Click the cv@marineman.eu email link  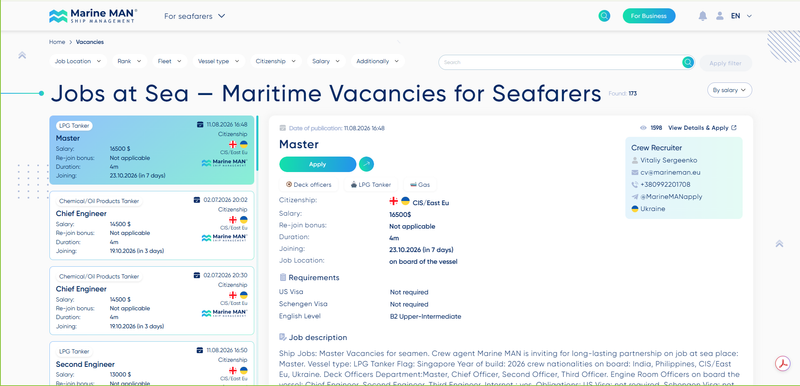[670, 172]
